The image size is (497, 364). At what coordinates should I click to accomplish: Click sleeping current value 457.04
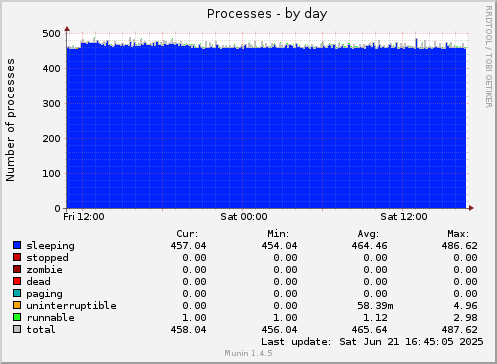pyautogui.click(x=188, y=246)
